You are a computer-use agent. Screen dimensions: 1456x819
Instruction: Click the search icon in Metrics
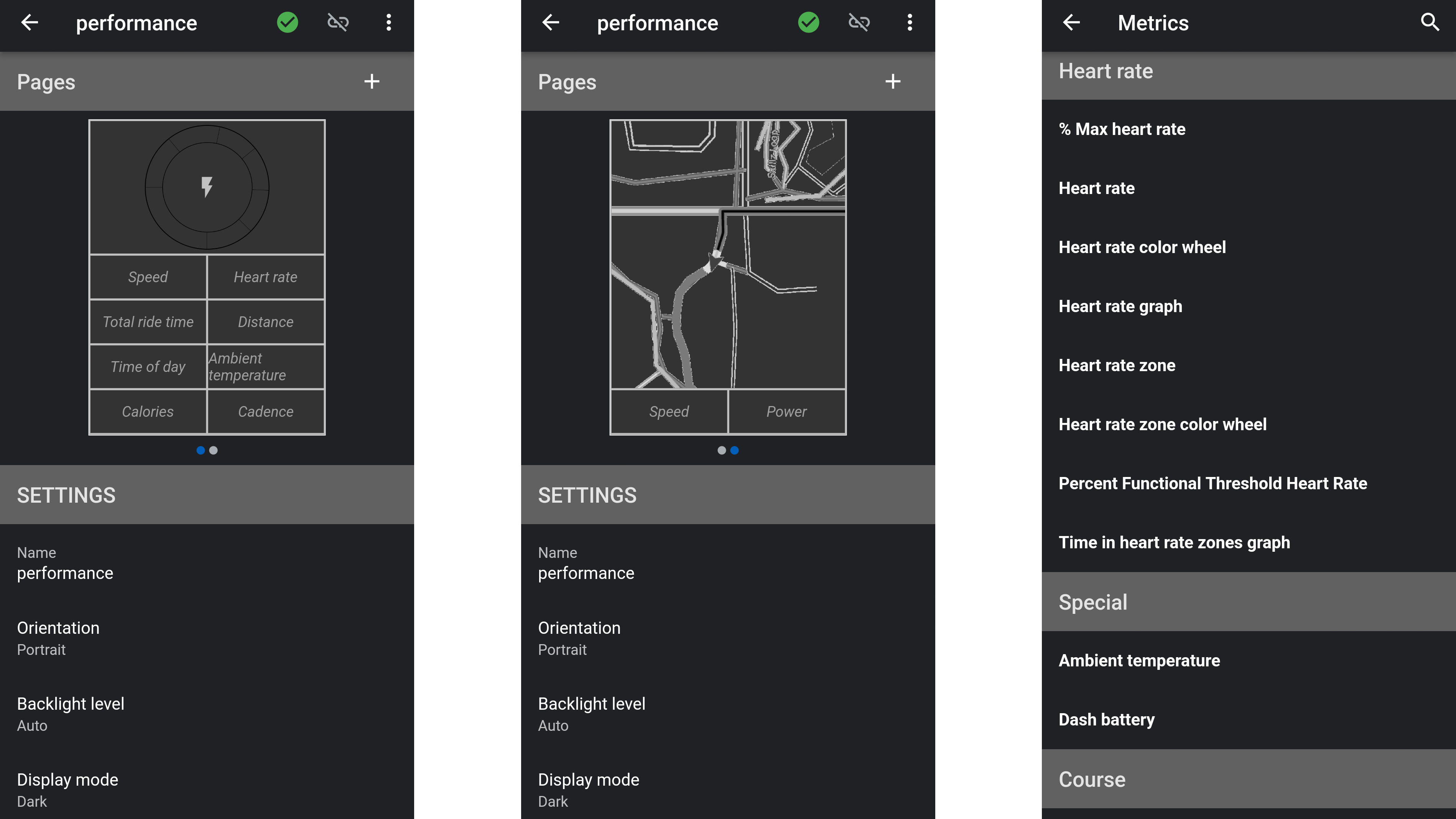[x=1430, y=23]
